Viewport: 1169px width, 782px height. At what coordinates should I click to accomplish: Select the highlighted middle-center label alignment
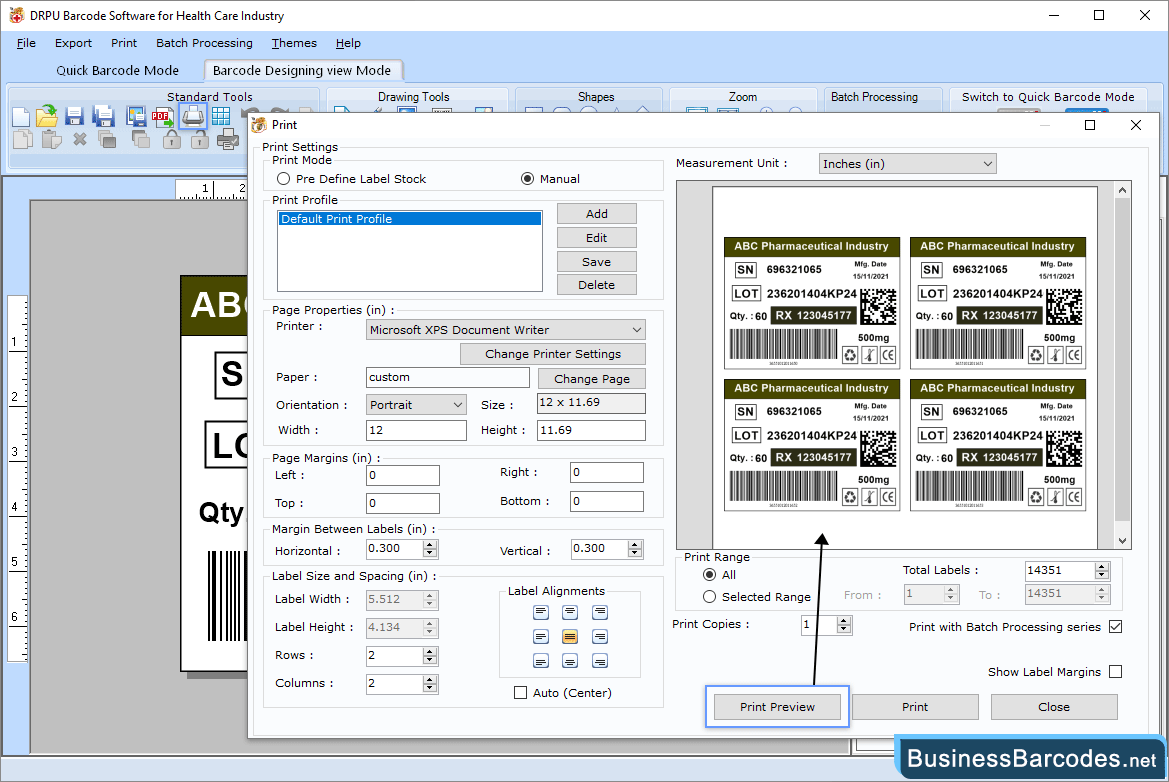tap(570, 637)
